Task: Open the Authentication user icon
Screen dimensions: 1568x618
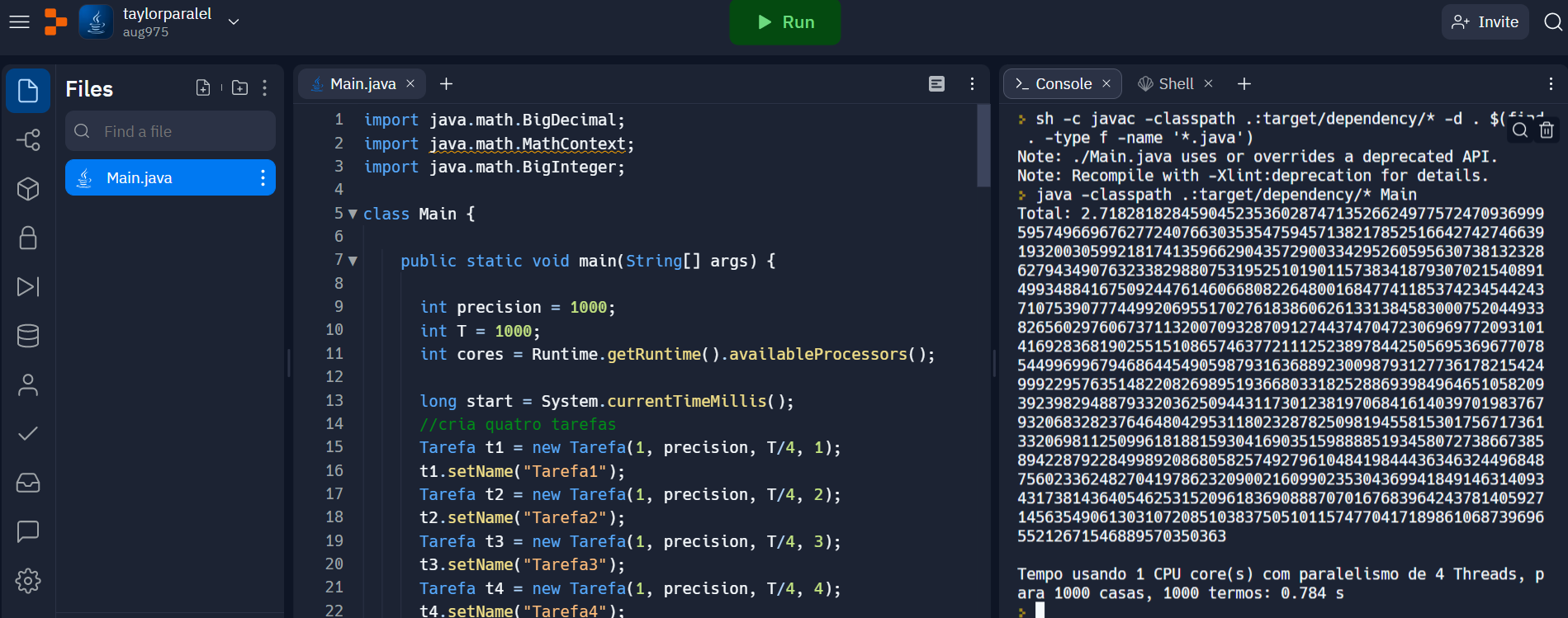Action: [x=28, y=384]
